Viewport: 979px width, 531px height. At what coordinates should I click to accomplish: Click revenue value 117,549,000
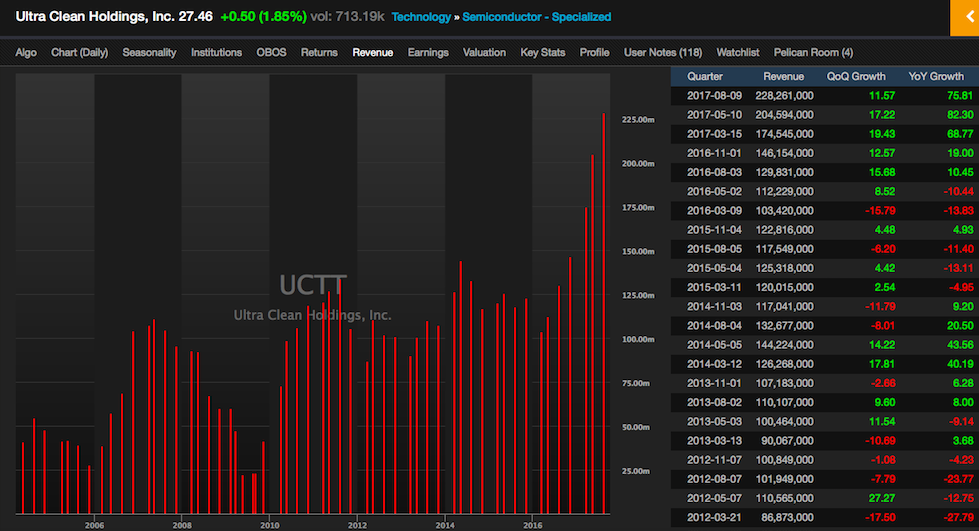point(784,249)
